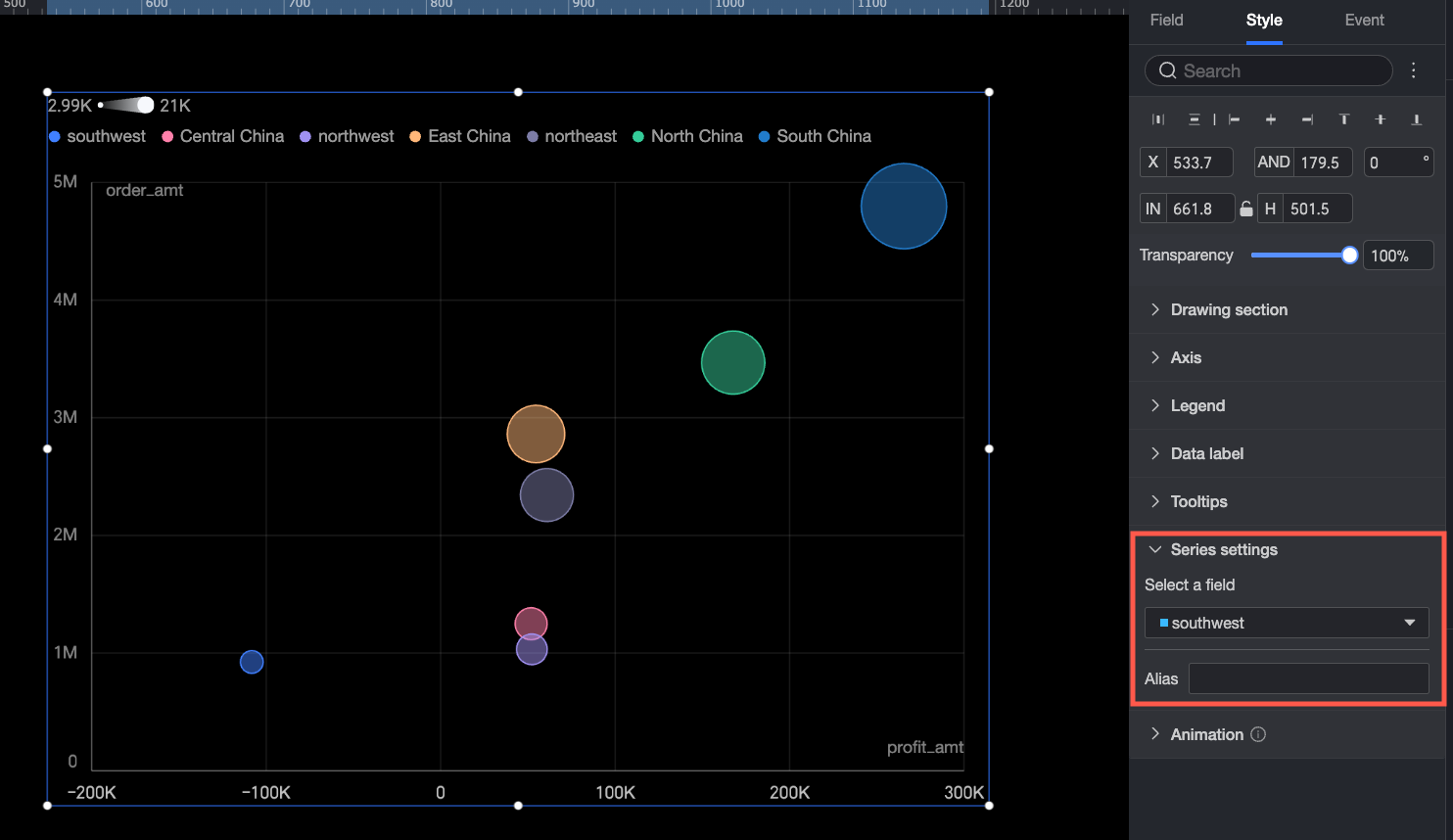Click the gray-purple northeast bubble
The image size is (1453, 840).
coord(546,494)
